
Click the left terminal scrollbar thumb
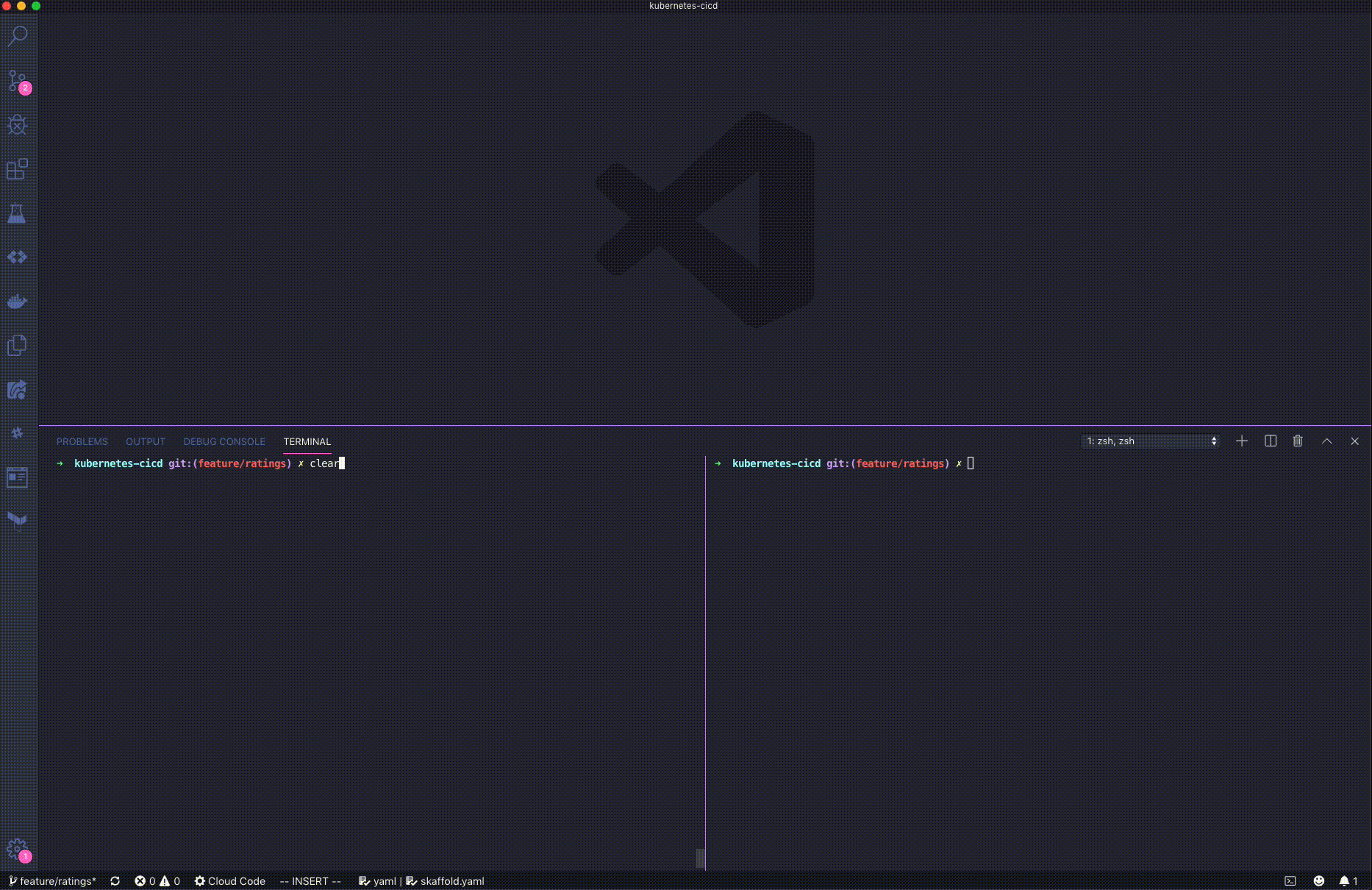point(700,858)
